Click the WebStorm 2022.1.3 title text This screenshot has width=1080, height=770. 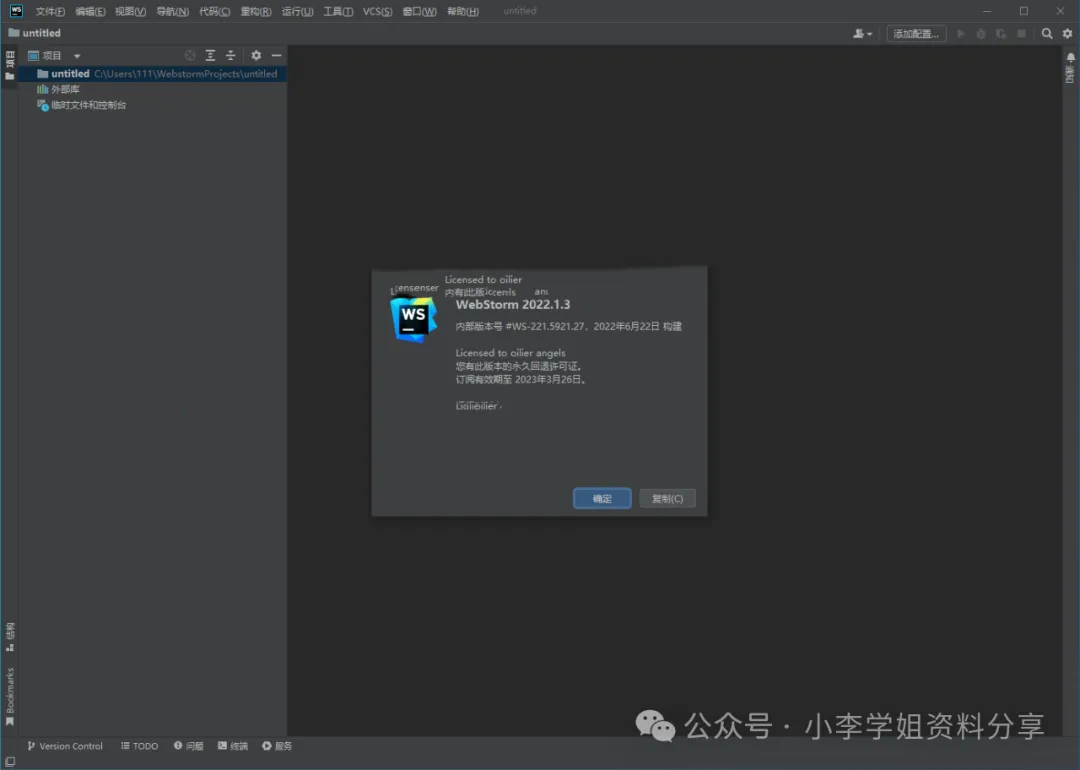[x=513, y=304]
